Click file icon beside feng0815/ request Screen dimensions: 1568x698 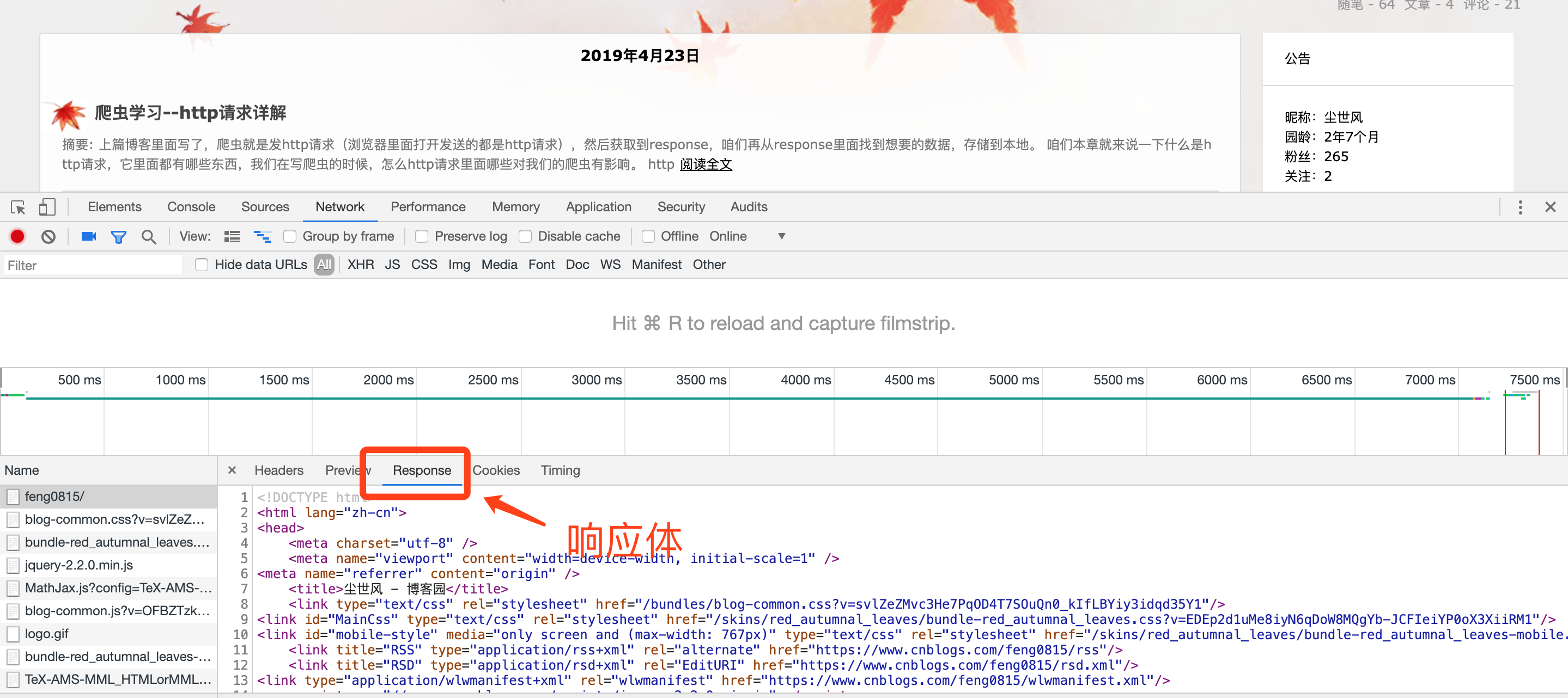13,497
